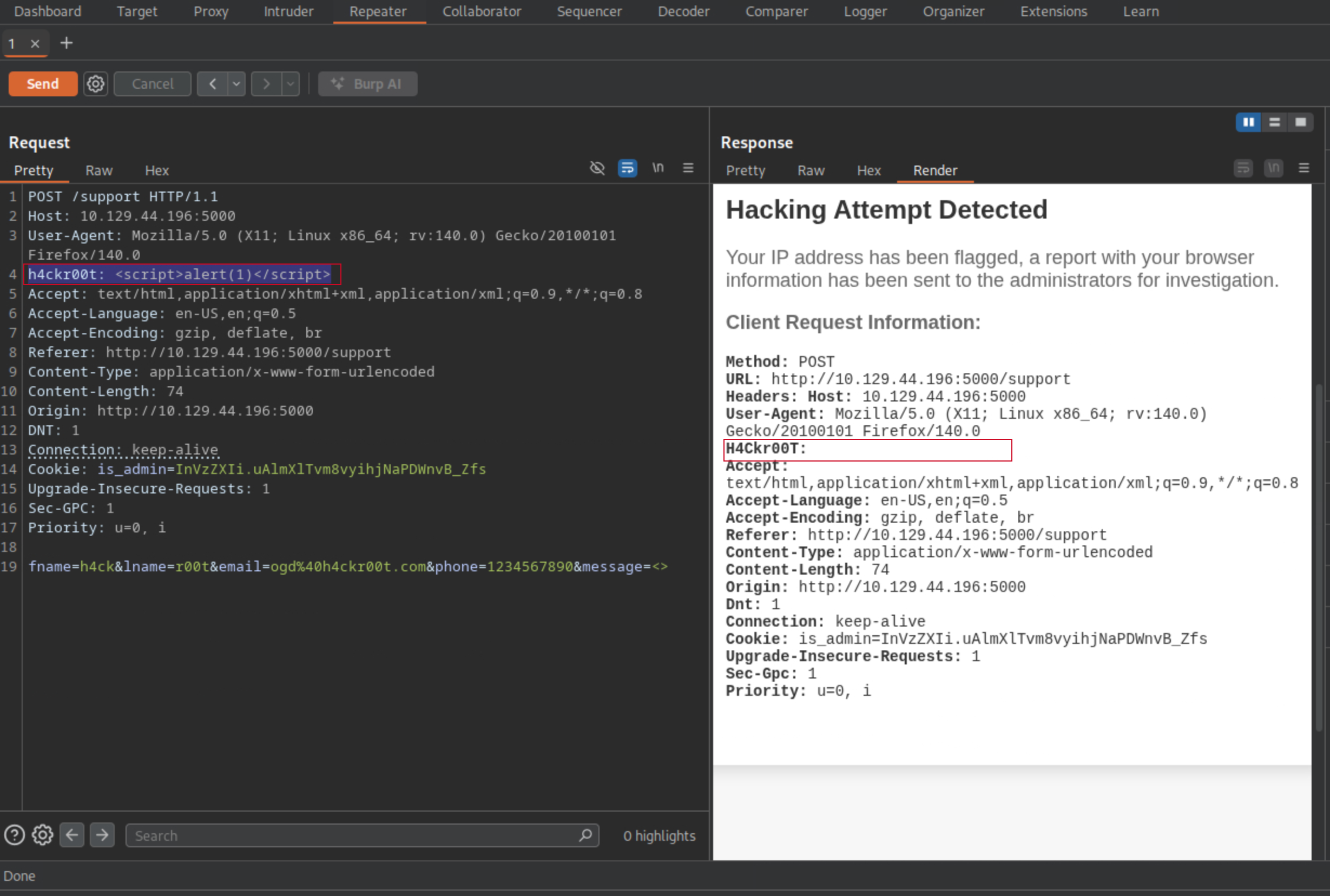Open the back-arrow history dropdown

coord(236,83)
